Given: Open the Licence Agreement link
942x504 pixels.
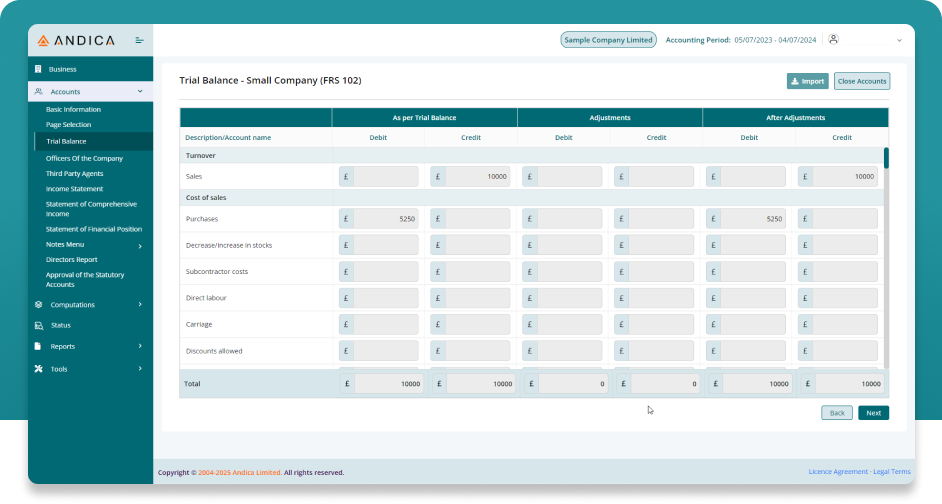Looking at the screenshot, I should coord(838,472).
